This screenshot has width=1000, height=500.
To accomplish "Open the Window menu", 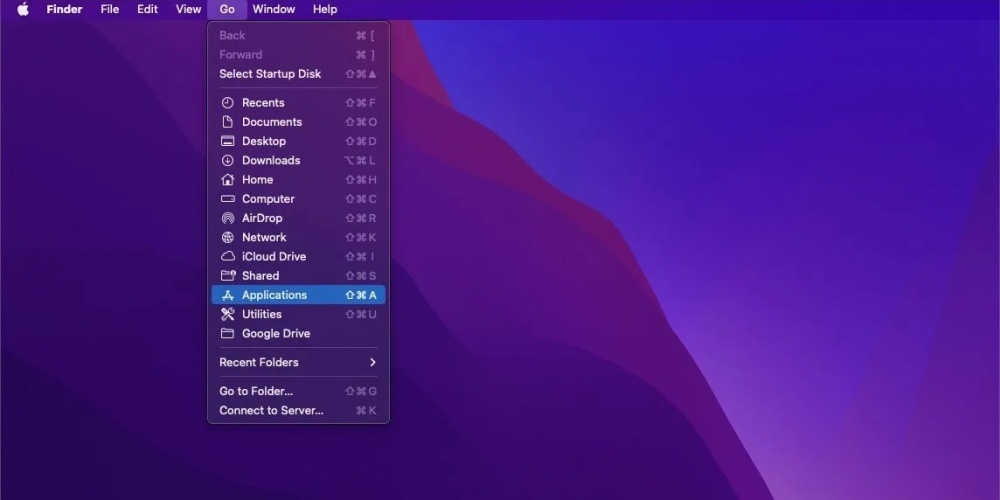I will click(273, 9).
